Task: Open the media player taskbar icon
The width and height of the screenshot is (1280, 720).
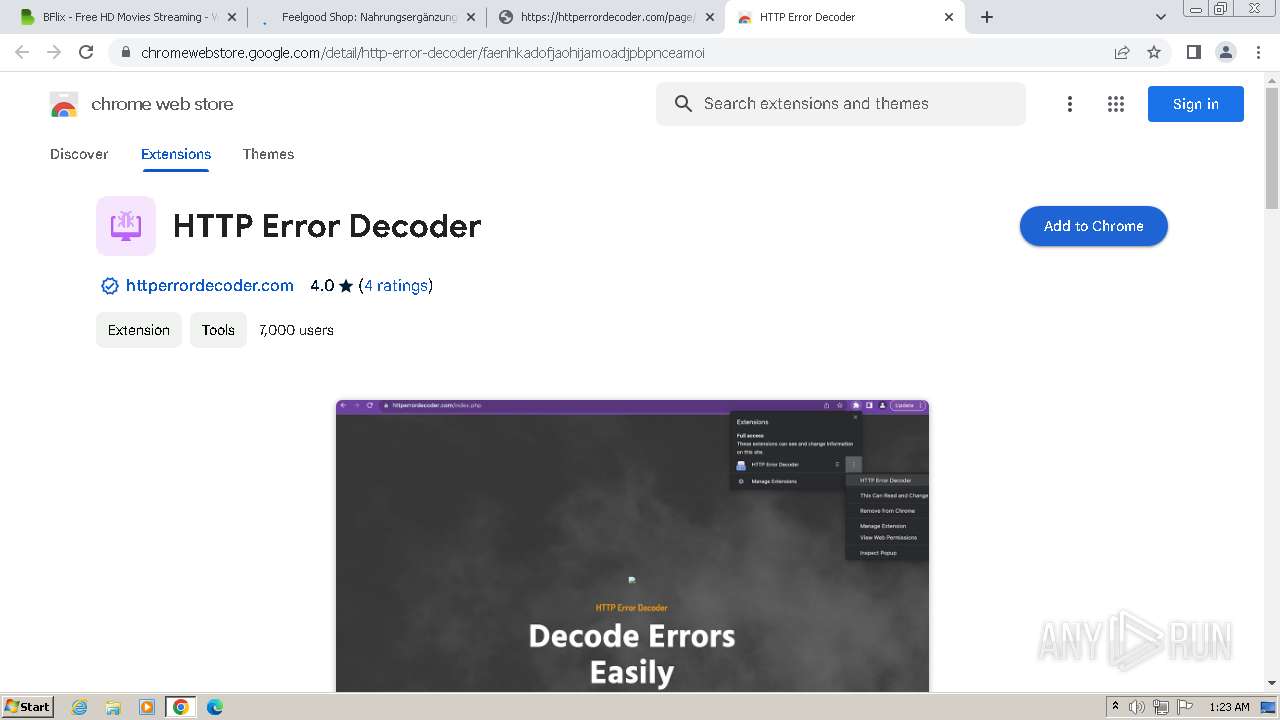Action: click(x=147, y=707)
